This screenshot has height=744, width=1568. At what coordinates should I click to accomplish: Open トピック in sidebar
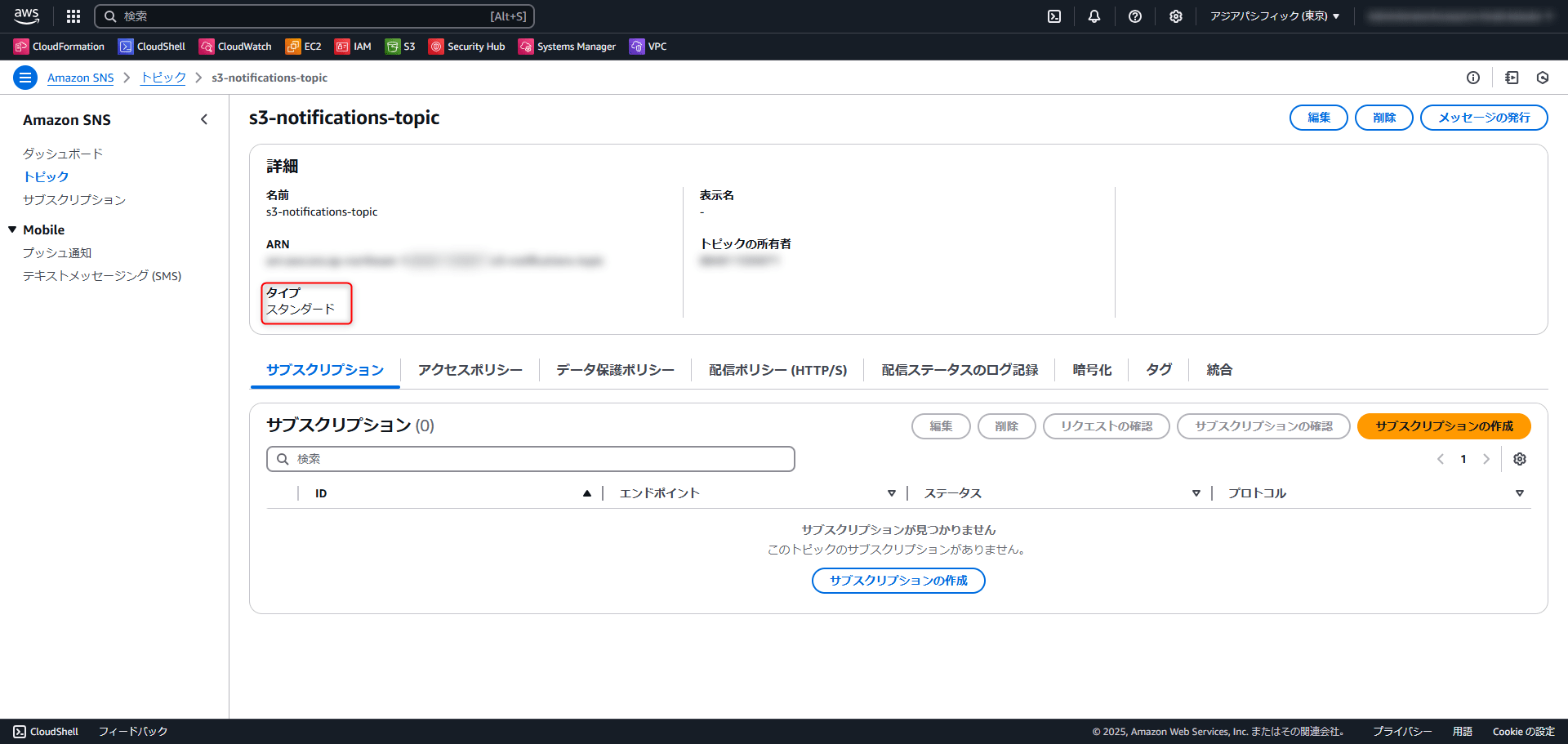[x=46, y=176]
